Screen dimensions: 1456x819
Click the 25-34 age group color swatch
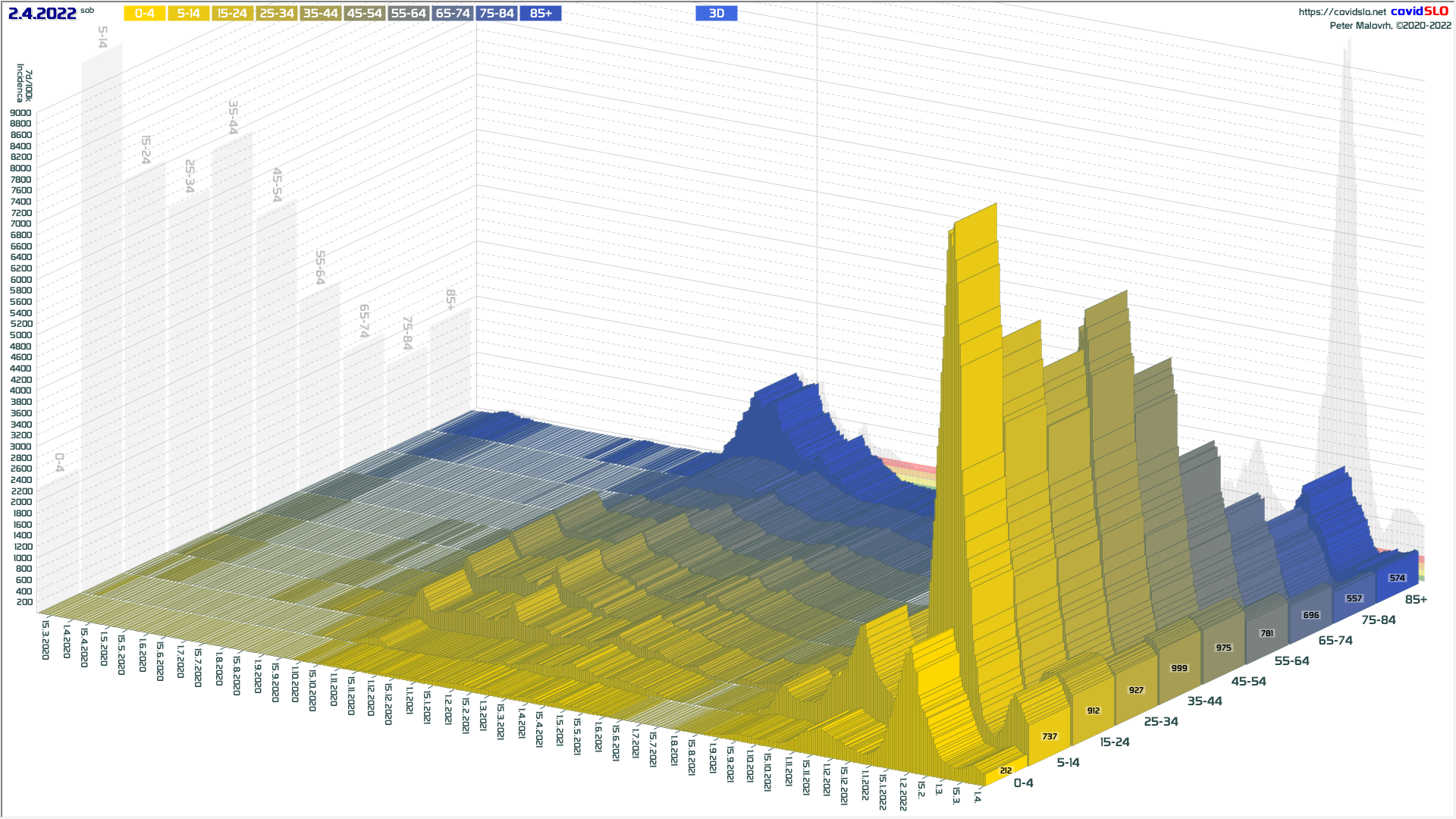point(276,14)
